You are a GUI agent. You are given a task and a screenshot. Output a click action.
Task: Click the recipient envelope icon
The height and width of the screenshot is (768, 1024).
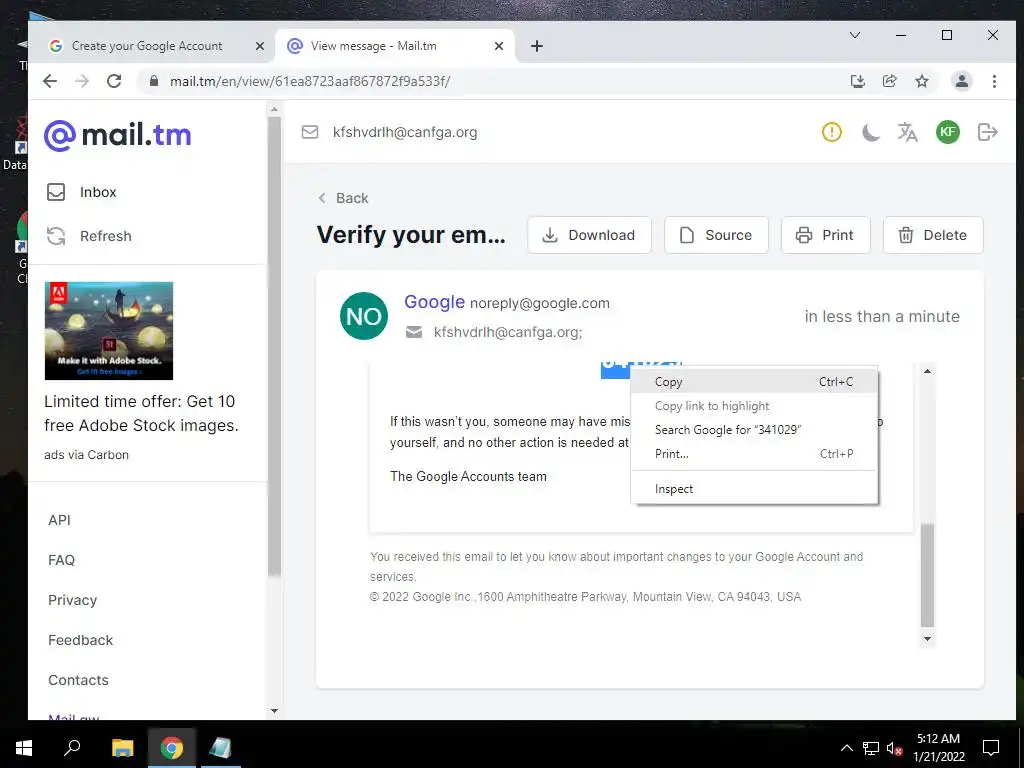(x=414, y=332)
